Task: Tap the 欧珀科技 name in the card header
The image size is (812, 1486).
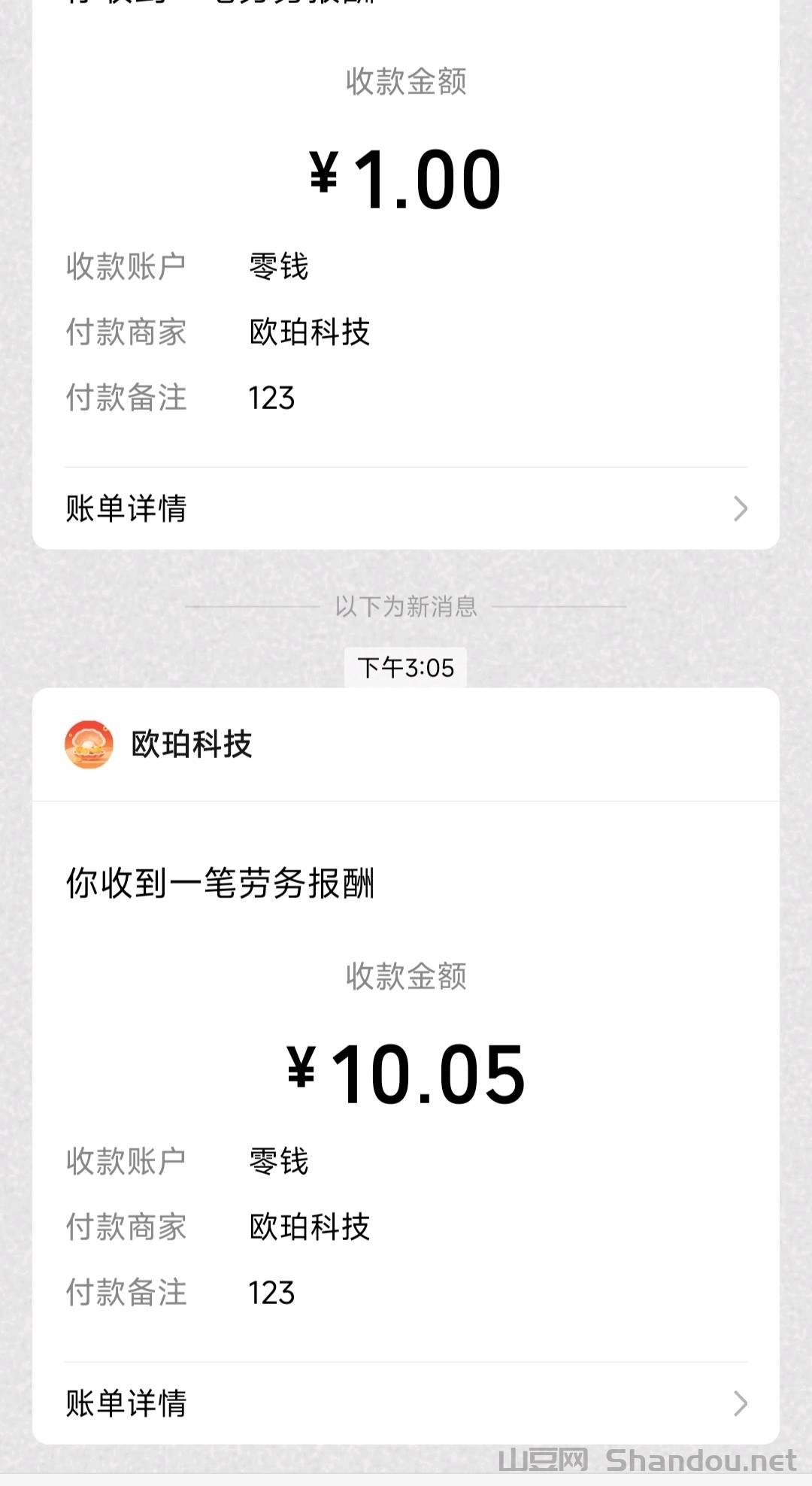Action: [192, 745]
